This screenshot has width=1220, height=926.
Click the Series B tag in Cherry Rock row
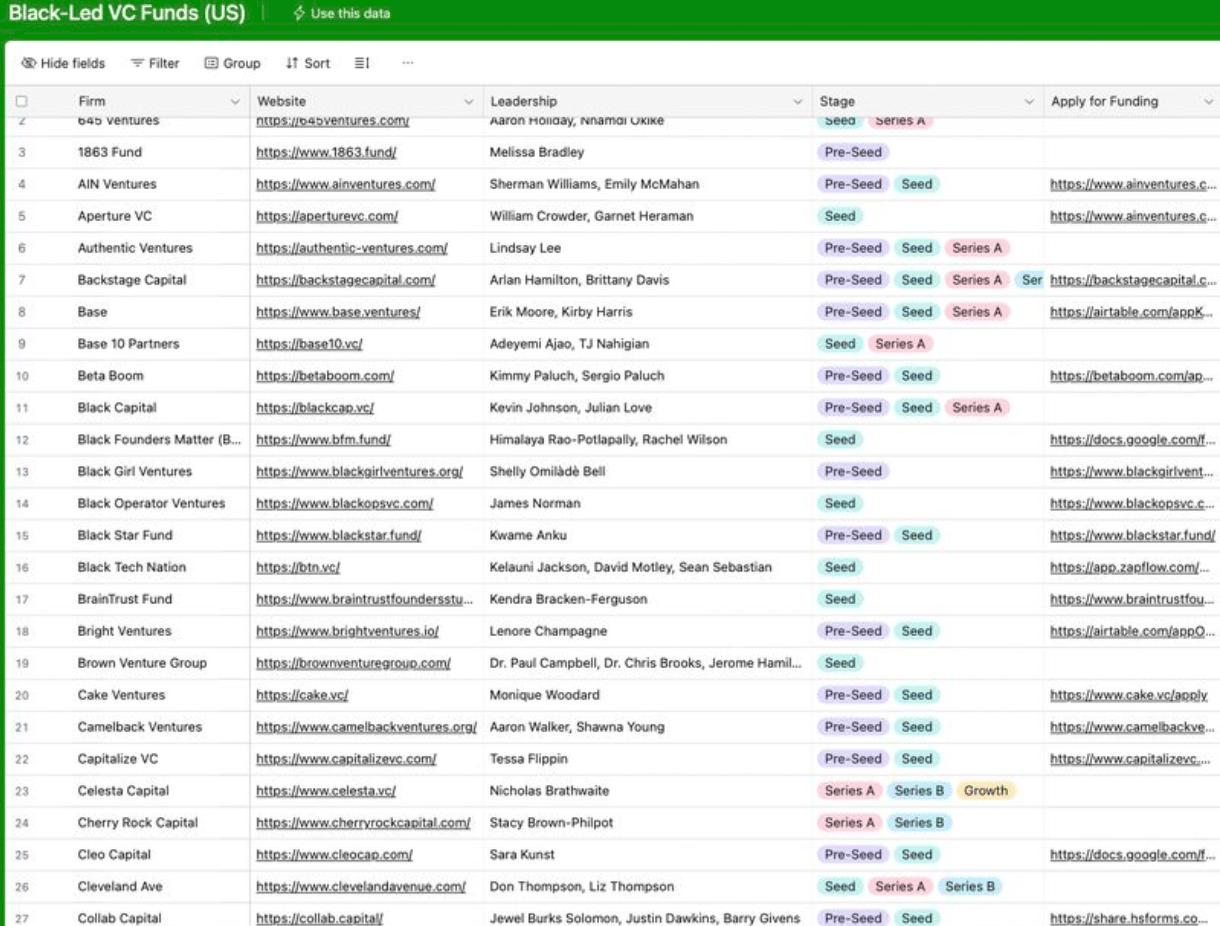coord(919,823)
